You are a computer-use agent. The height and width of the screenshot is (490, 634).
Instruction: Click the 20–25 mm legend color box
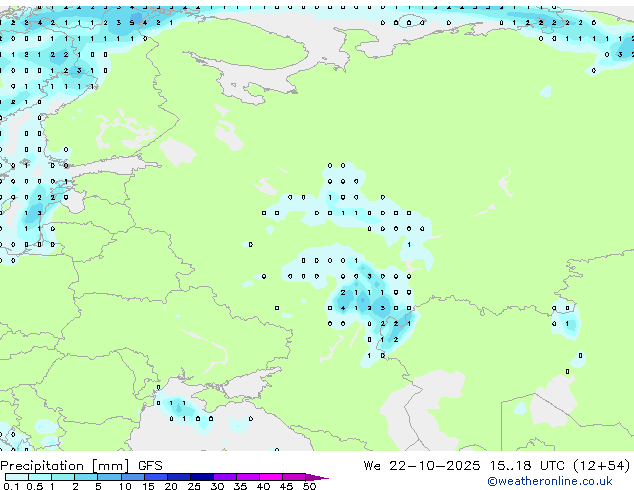coord(178,477)
